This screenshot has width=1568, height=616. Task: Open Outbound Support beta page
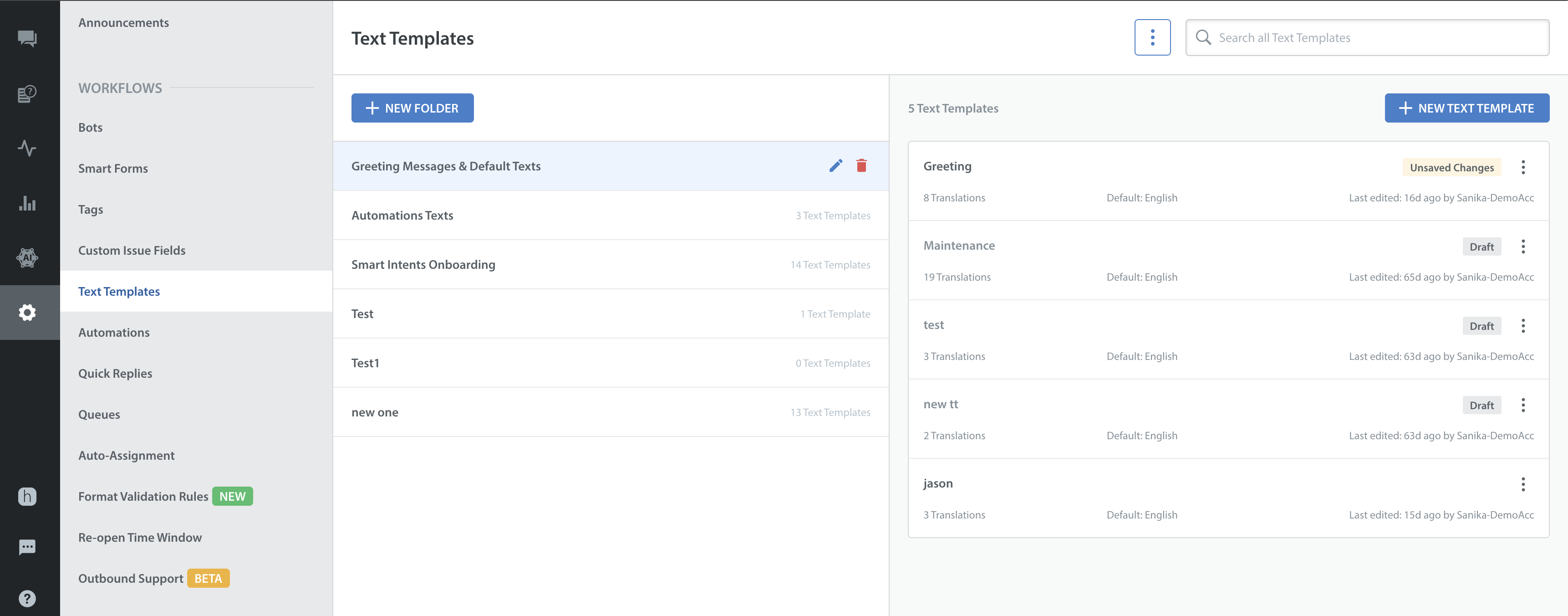click(x=130, y=578)
